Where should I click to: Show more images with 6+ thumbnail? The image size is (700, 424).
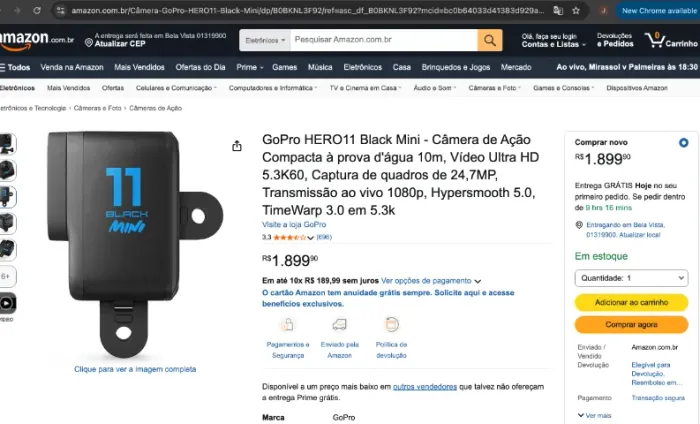coord(7,276)
